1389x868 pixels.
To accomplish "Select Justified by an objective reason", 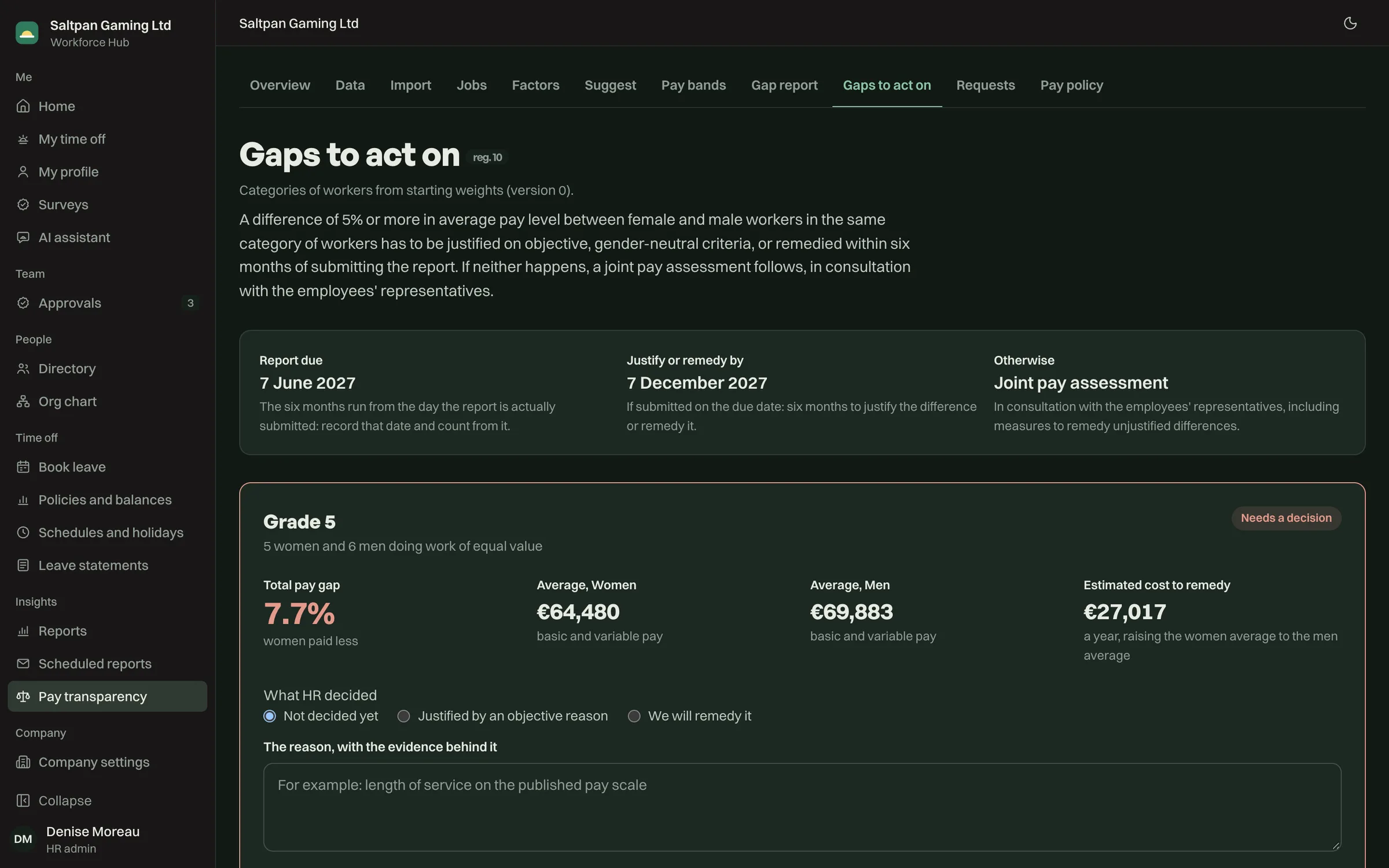I will [x=404, y=716].
